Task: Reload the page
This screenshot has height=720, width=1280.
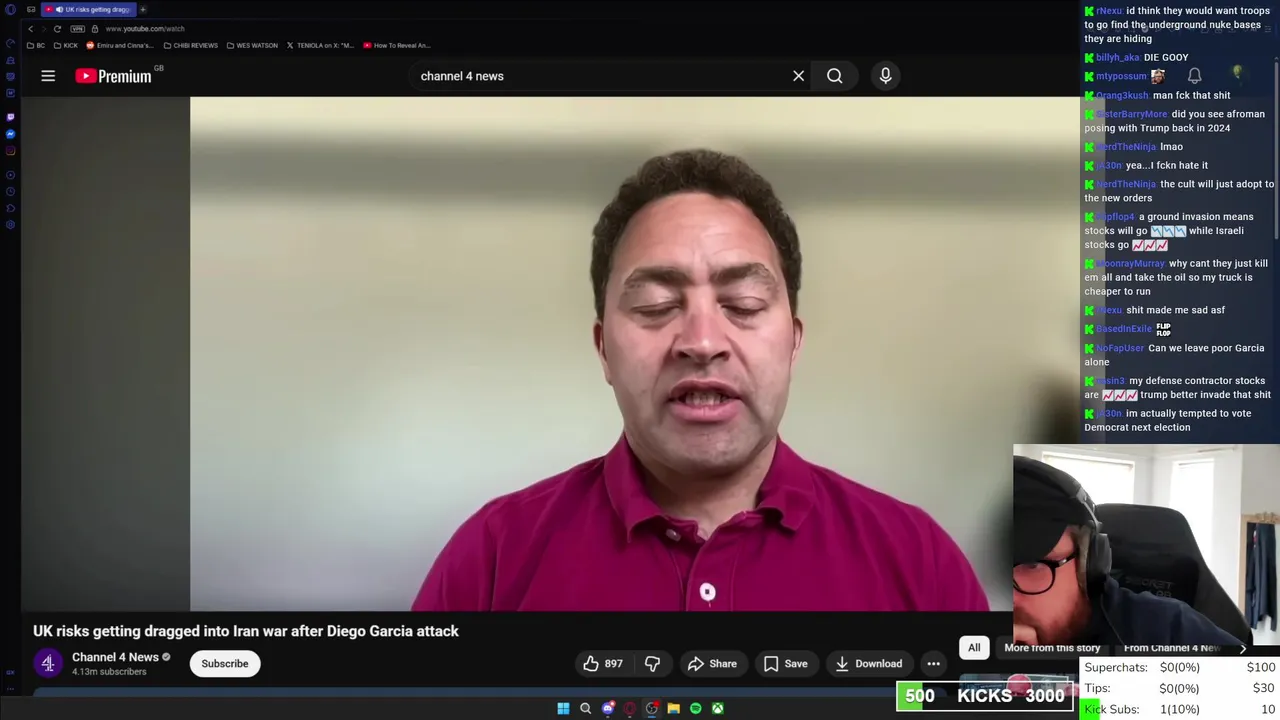Action: point(57,29)
